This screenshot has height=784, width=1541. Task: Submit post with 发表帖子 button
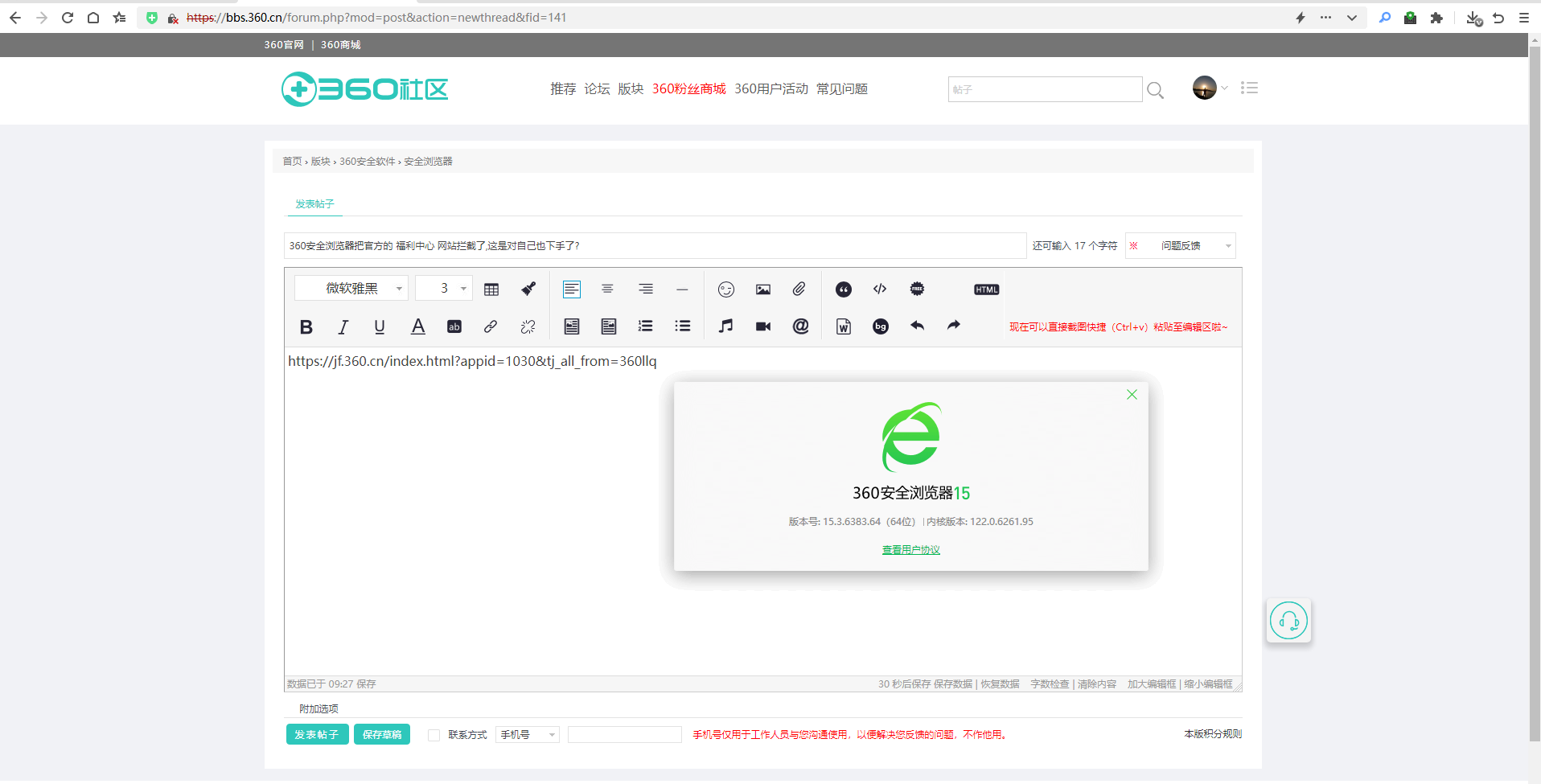tap(317, 734)
